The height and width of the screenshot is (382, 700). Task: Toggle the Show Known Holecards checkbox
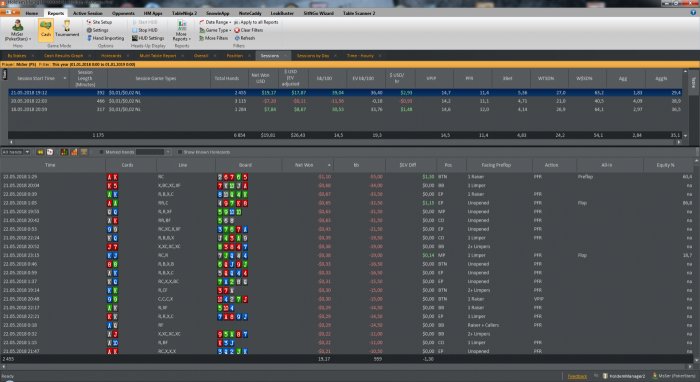click(x=179, y=152)
